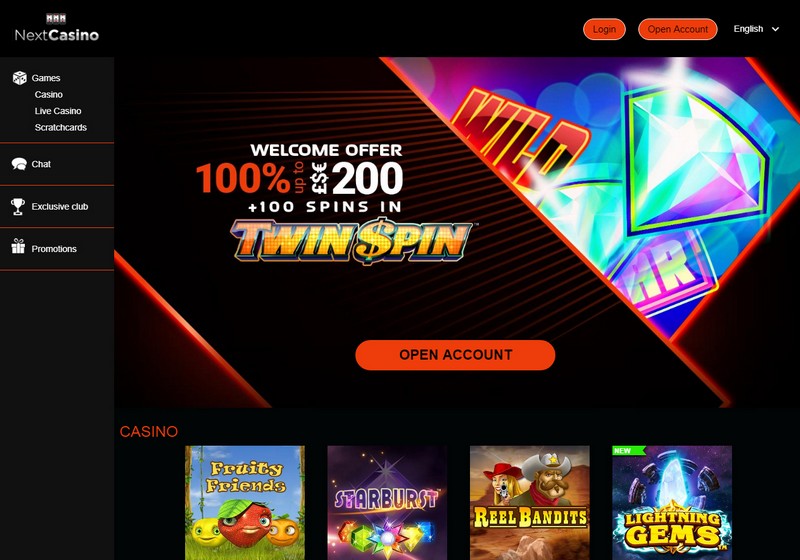
Task: Open the Lightning Gems game thumbnail
Action: tap(672, 503)
